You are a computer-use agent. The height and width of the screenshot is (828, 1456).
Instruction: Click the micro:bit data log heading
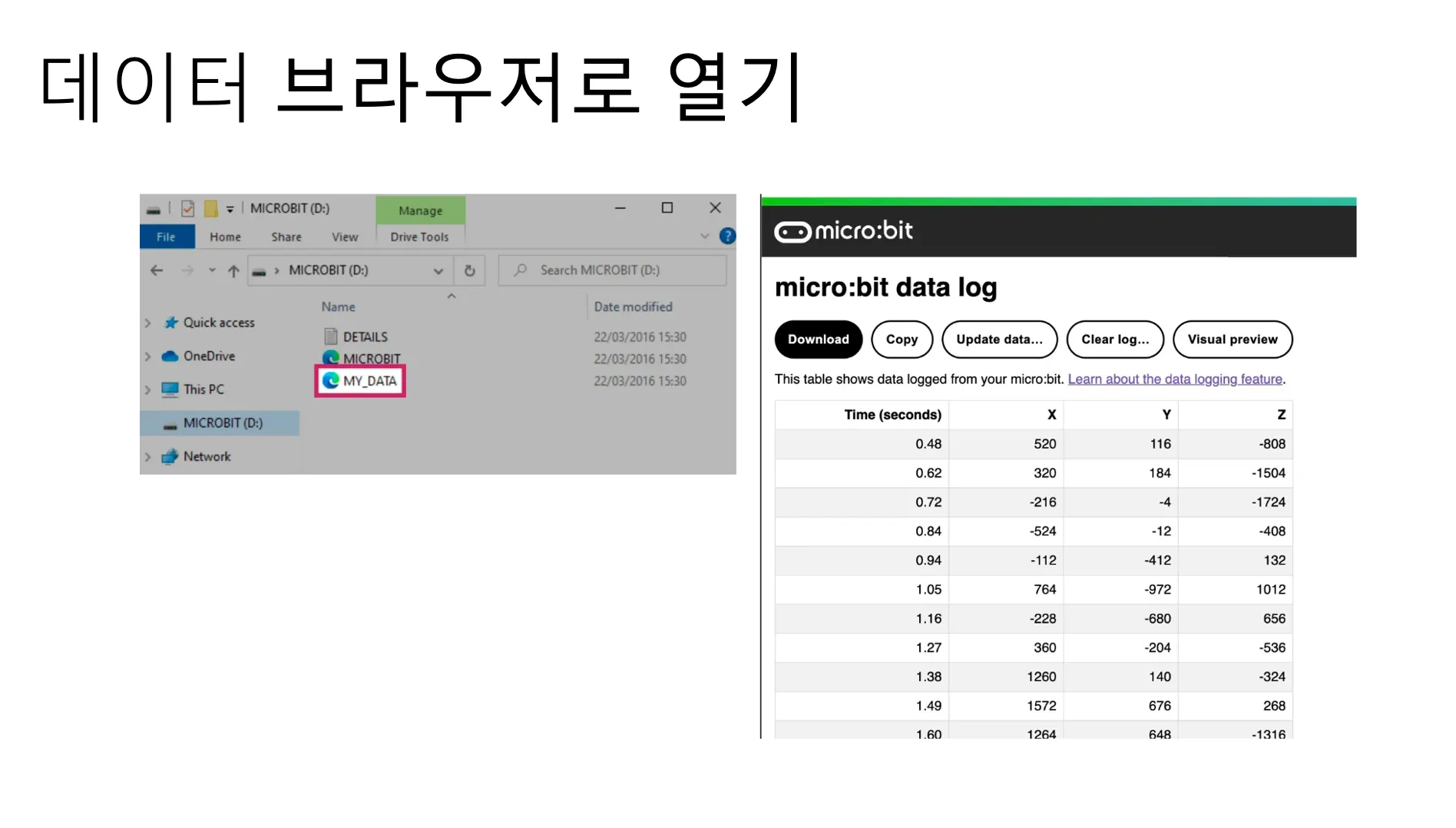click(885, 287)
